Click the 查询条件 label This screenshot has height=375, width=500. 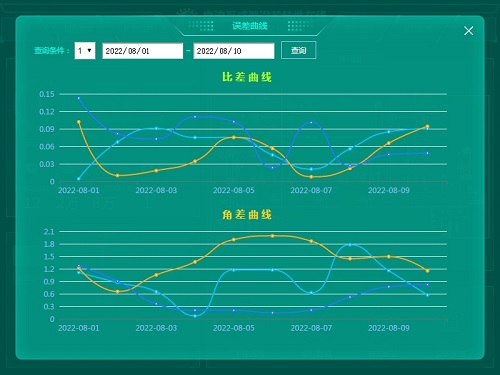click(x=52, y=51)
